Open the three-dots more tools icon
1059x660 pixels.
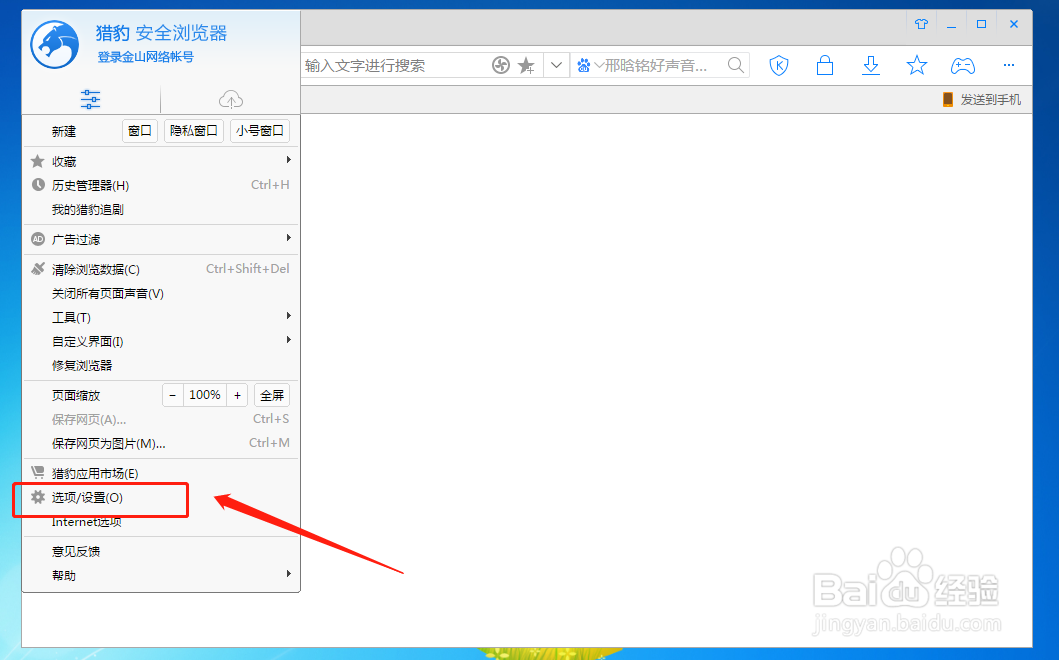(x=1009, y=66)
